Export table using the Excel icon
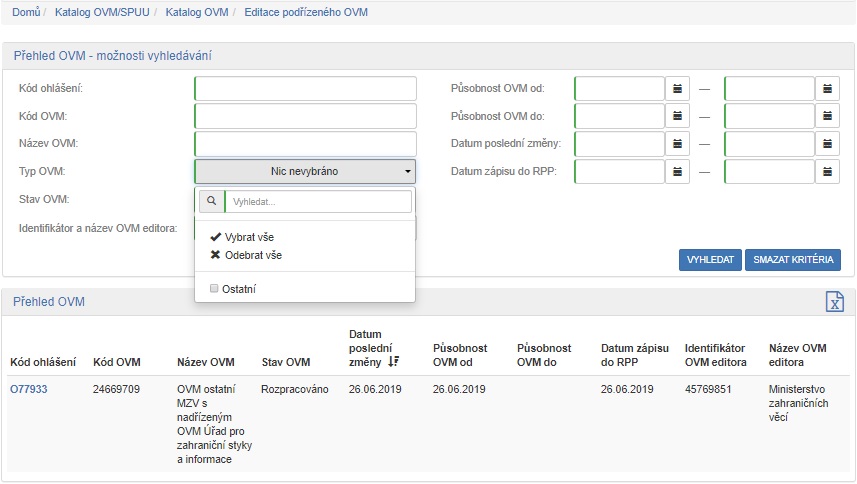857x484 pixels. click(834, 302)
